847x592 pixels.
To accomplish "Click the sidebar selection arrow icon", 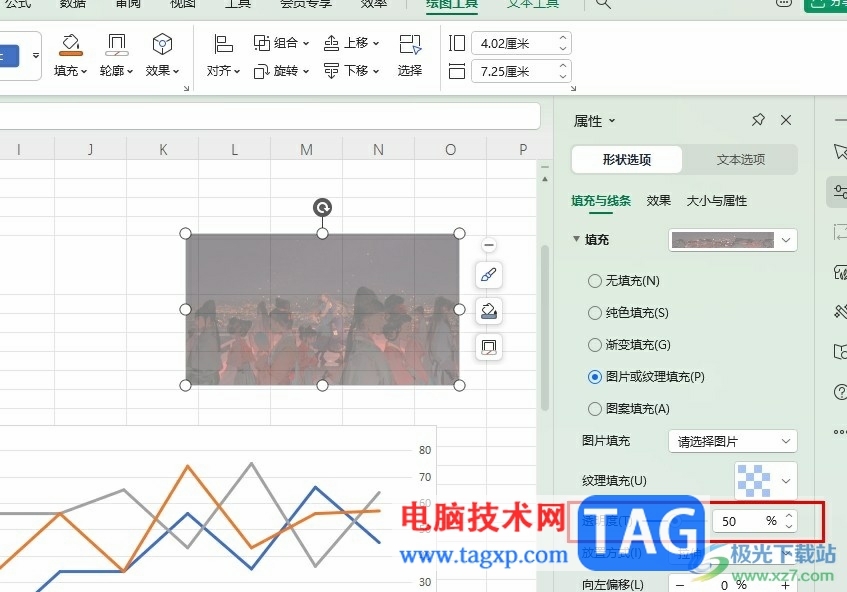I will [840, 151].
